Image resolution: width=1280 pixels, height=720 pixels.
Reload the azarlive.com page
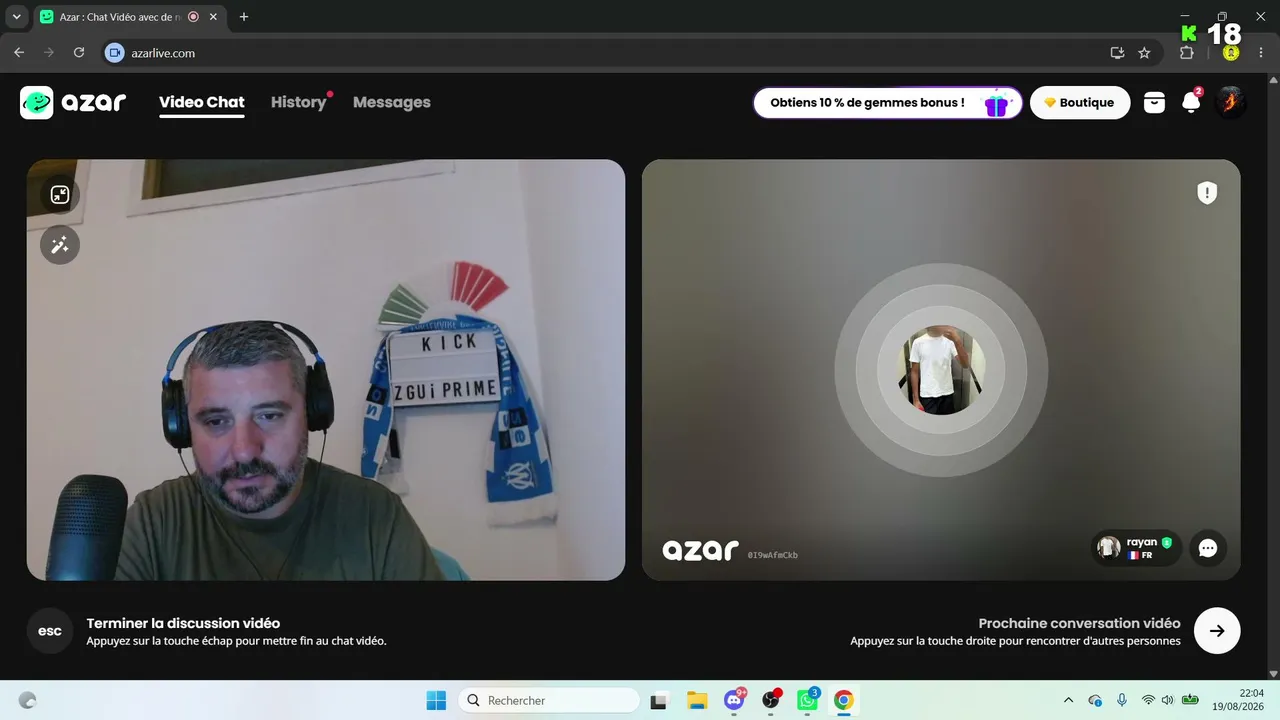point(79,53)
